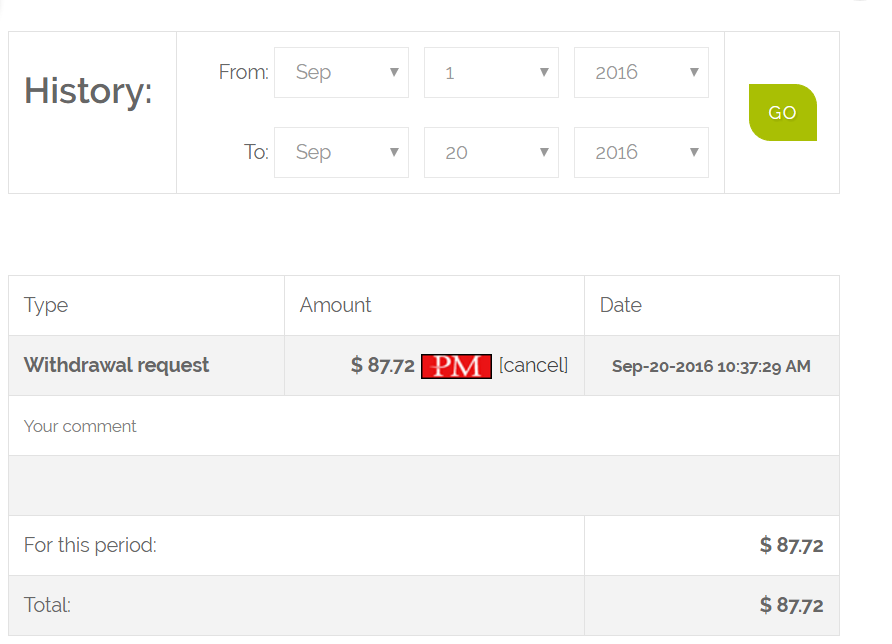The height and width of the screenshot is (644, 892).
Task: Click the Sep-20-2016 10:37:29 AM timestamp
Action: point(711,366)
